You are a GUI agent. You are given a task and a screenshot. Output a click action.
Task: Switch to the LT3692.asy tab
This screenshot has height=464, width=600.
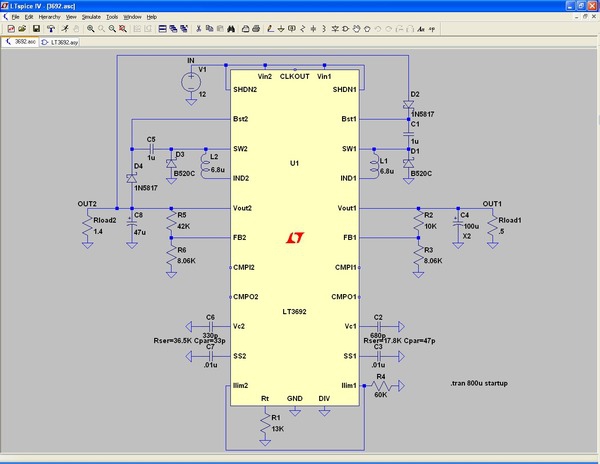(x=62, y=43)
